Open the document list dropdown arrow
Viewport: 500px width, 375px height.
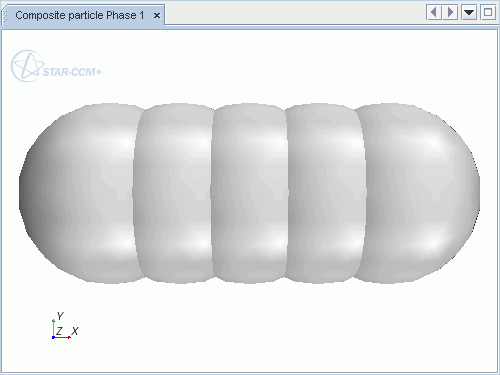pyautogui.click(x=469, y=13)
